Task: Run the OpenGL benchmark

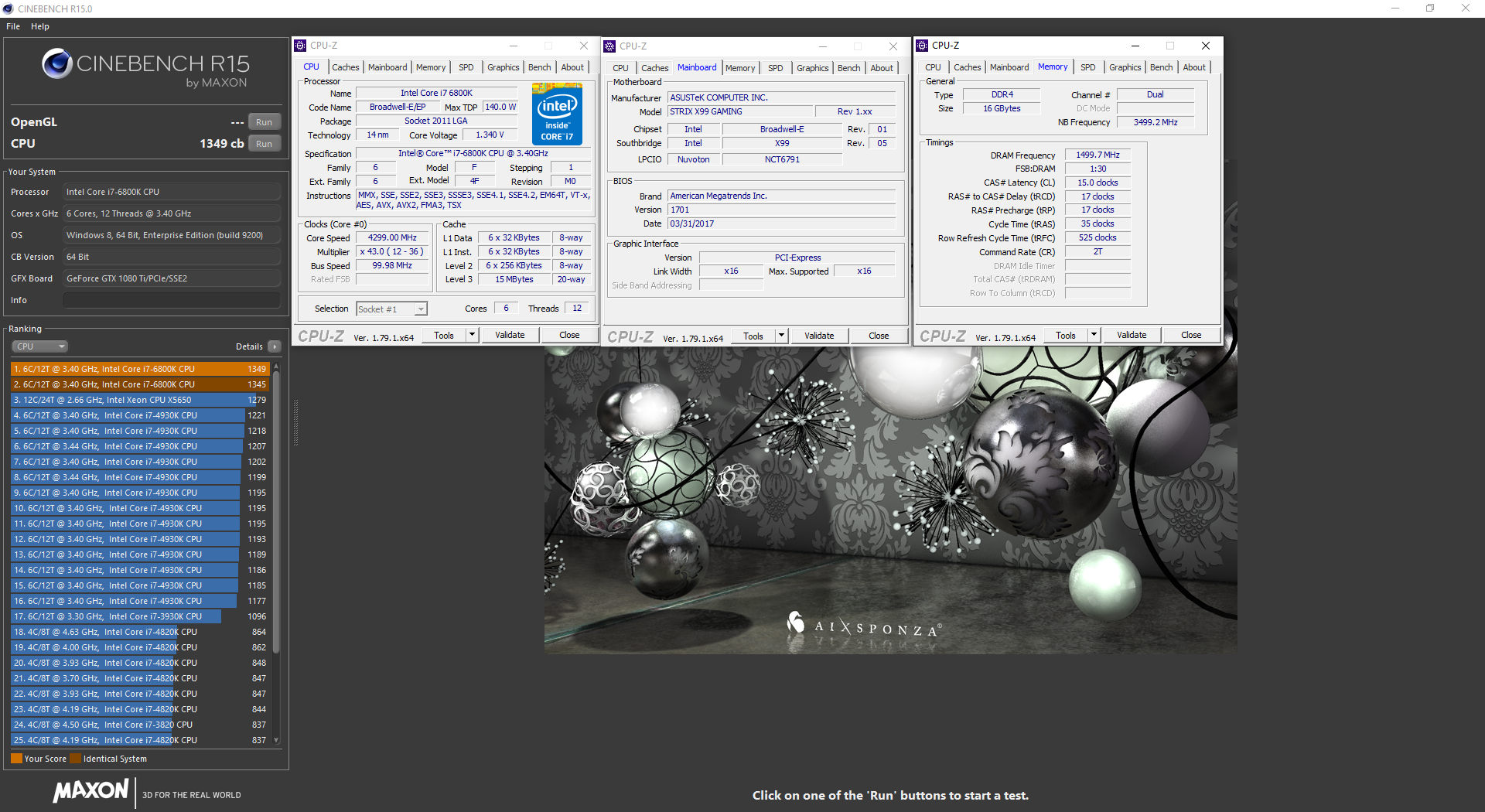Action: [x=264, y=122]
